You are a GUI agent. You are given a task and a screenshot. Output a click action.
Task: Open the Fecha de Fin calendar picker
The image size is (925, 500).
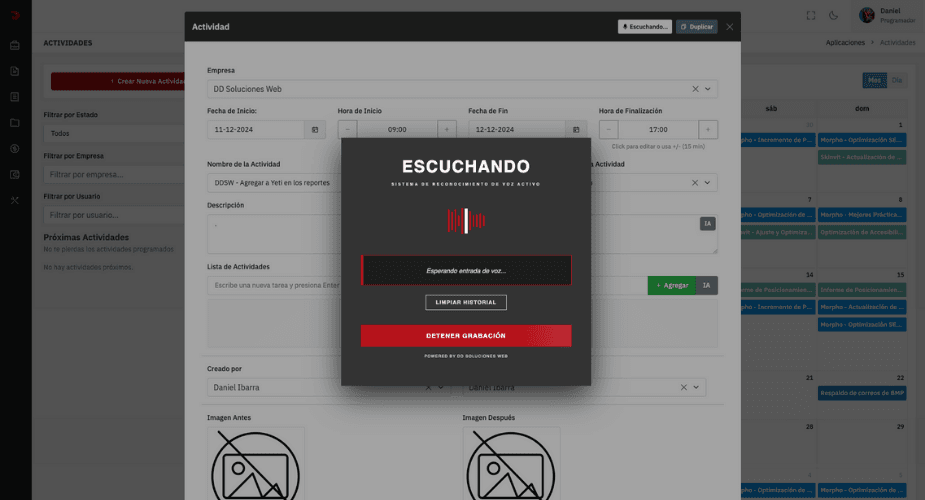tap(575, 130)
